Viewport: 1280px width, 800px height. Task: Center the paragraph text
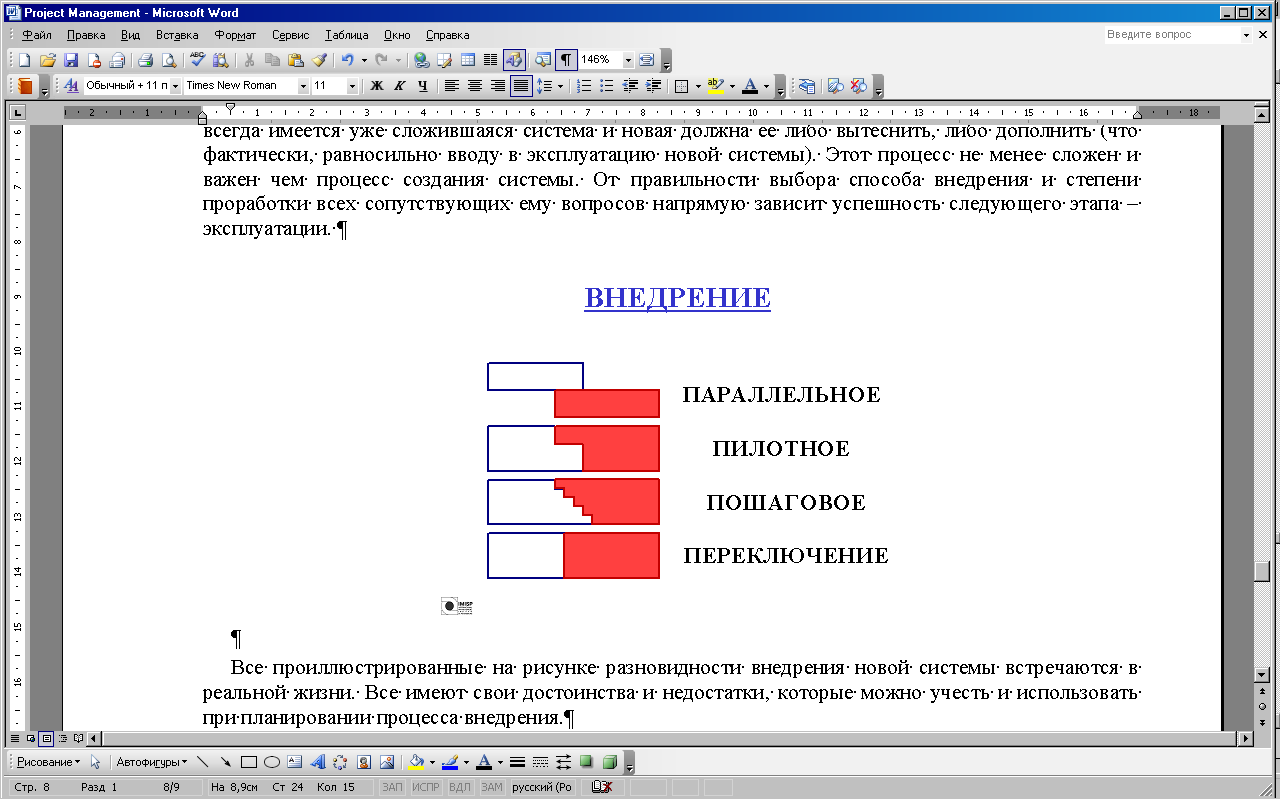pyautogui.click(x=475, y=86)
